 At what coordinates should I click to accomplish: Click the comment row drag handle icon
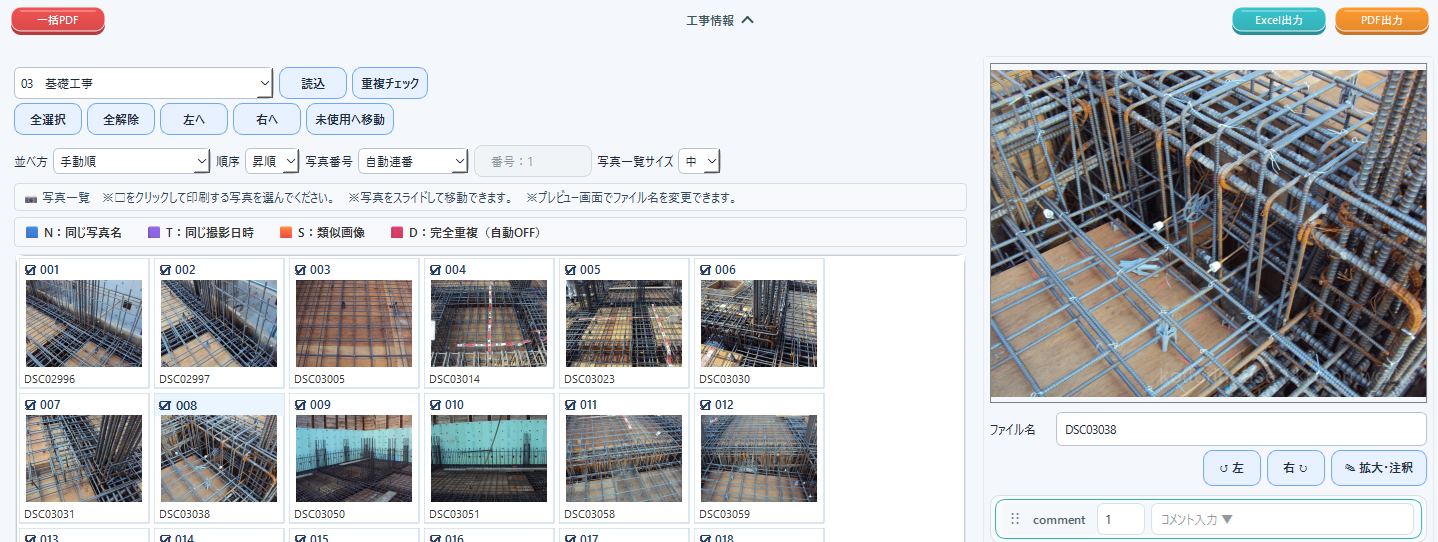[1015, 519]
